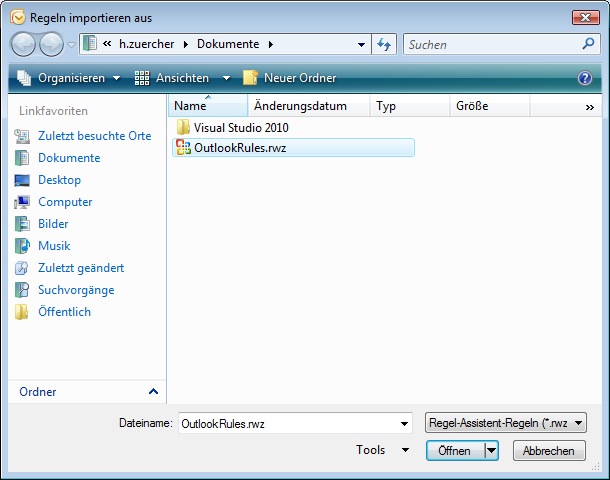Click the Desktop favorites icon
Viewport: 610px width, 480px height.
click(x=22, y=180)
